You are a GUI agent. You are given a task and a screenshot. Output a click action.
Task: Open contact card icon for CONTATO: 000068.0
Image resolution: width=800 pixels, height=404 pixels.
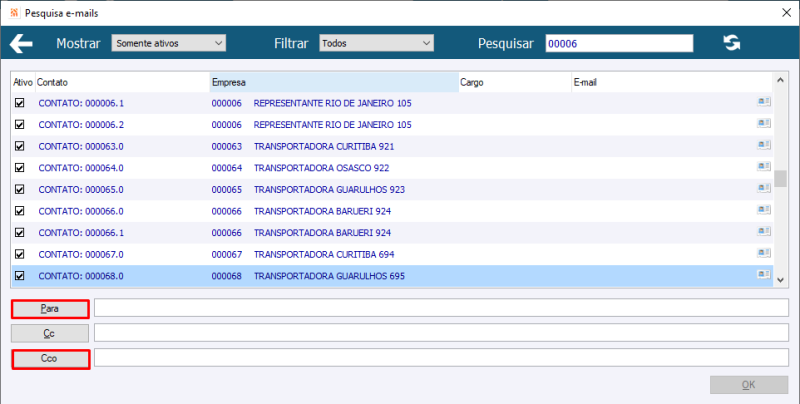click(763, 275)
